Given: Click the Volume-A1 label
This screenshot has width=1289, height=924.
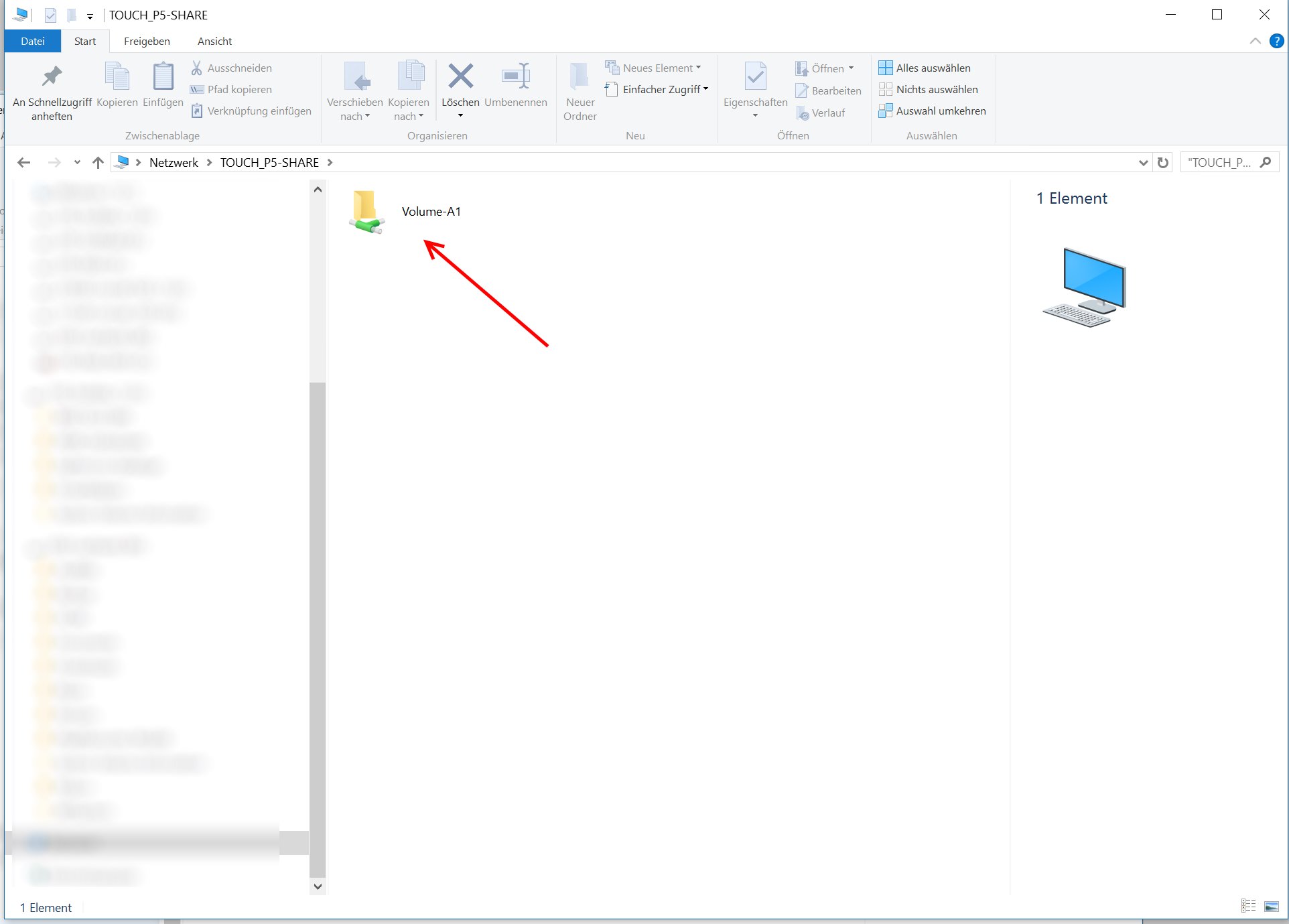Looking at the screenshot, I should (x=431, y=212).
